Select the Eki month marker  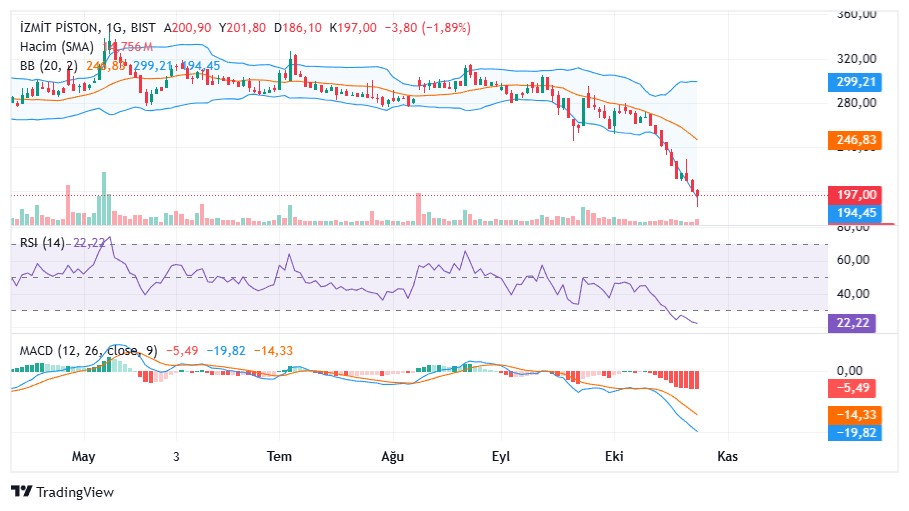click(x=614, y=456)
